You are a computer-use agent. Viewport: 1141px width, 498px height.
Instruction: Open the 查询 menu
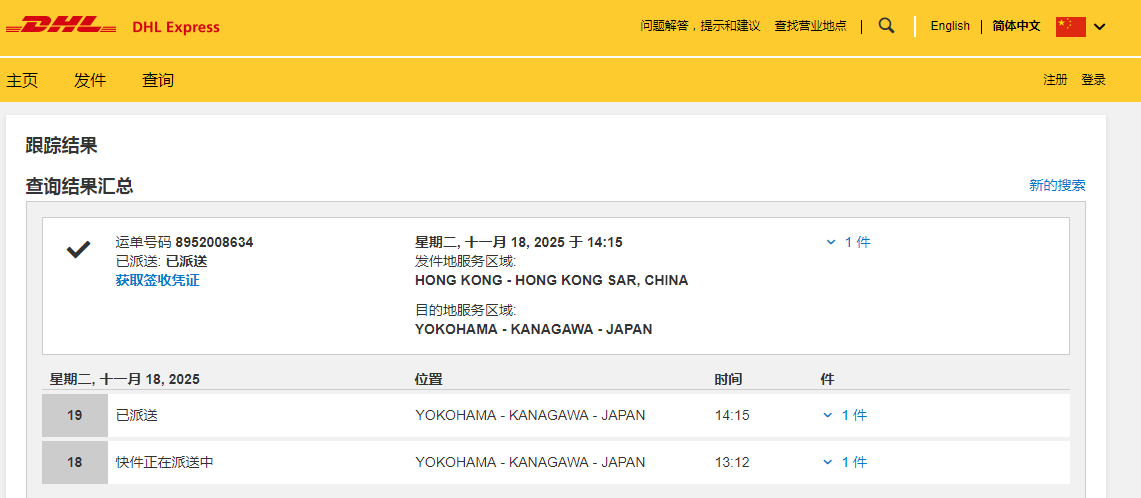[158, 80]
